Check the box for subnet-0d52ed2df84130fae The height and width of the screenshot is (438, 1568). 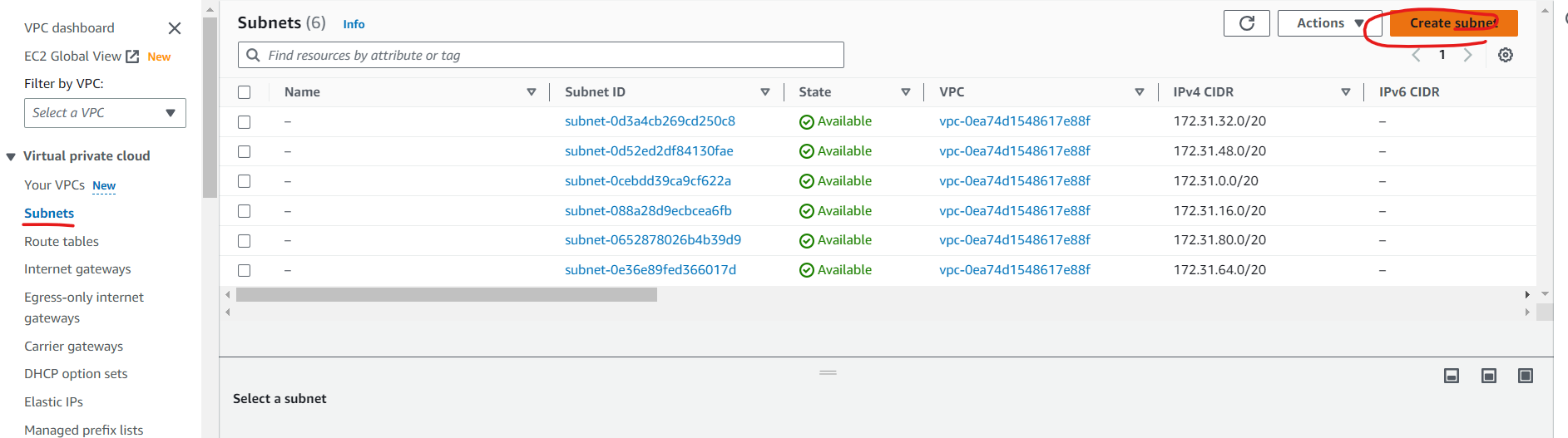(x=244, y=151)
